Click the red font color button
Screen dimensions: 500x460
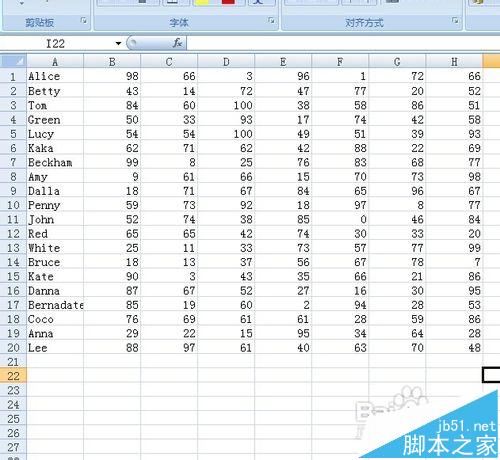[228, 3]
